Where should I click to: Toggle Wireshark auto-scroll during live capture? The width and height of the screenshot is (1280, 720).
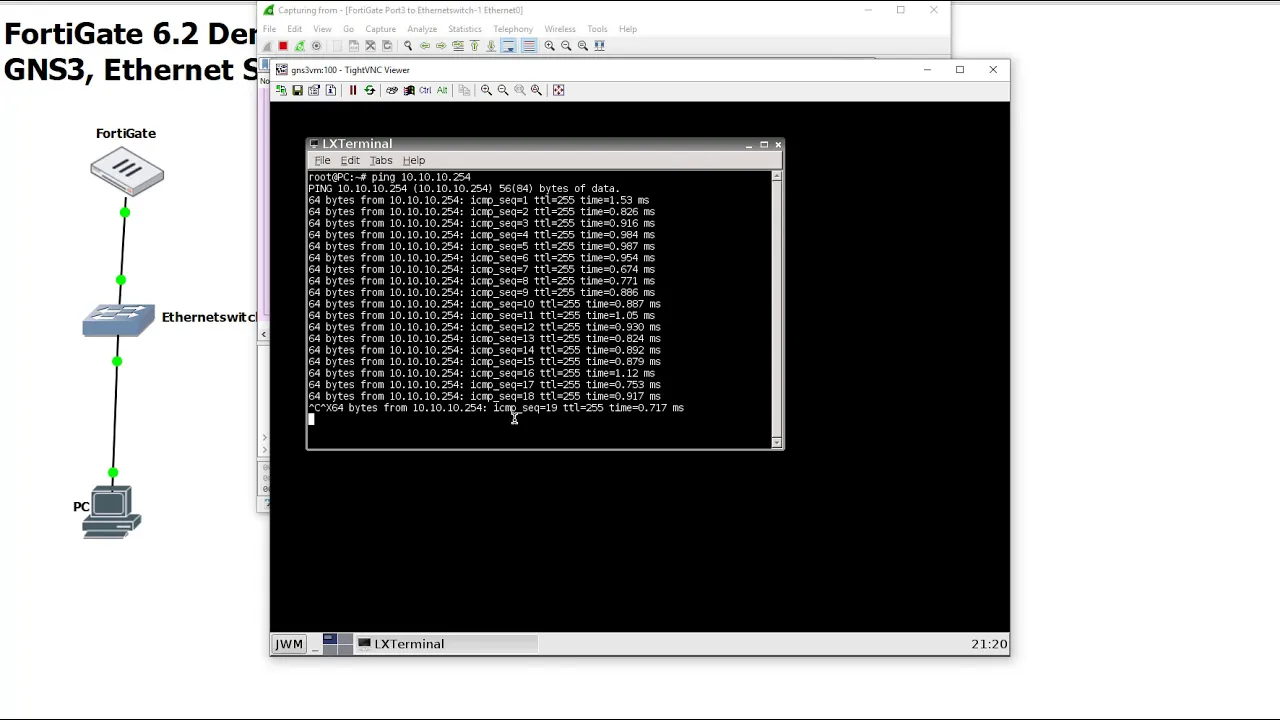[508, 46]
